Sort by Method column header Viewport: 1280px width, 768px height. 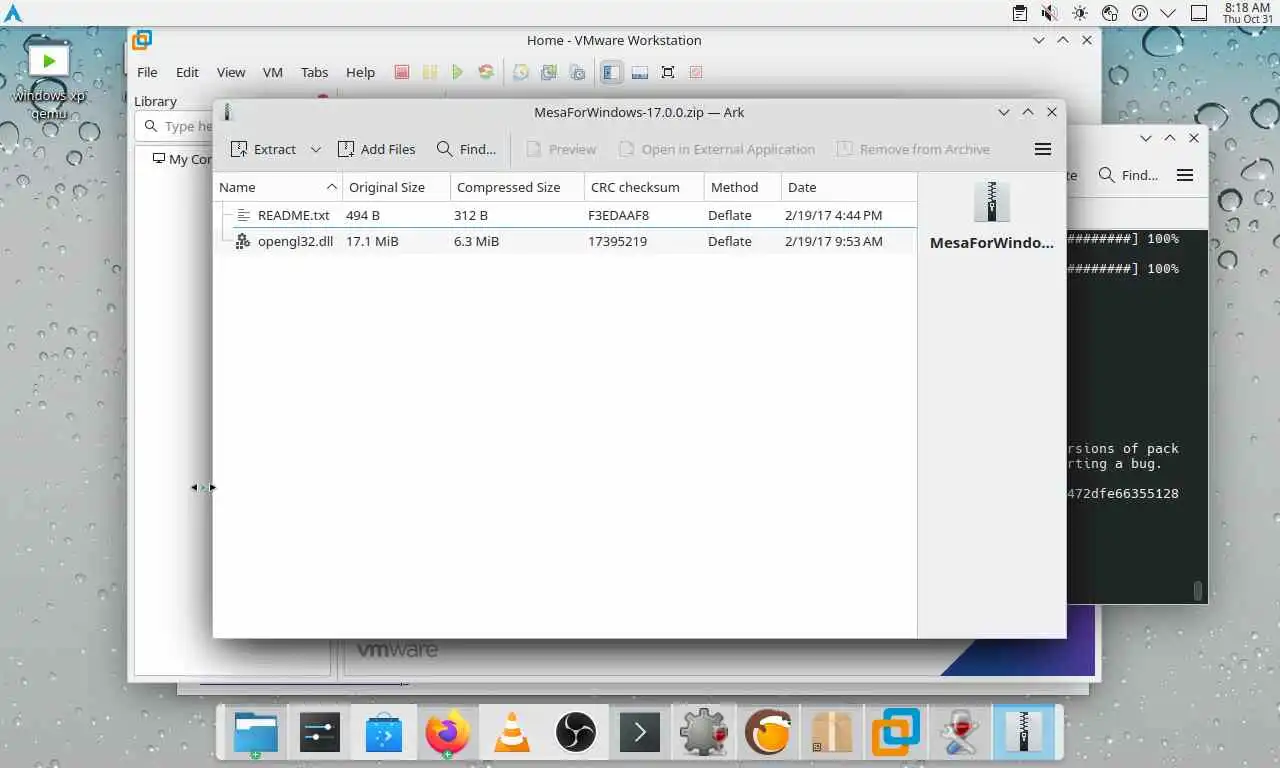pyautogui.click(x=742, y=187)
